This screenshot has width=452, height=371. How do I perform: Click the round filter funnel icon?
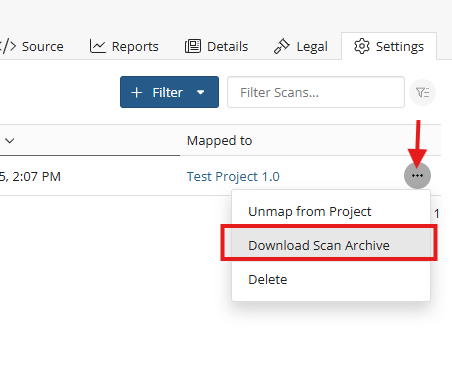422,92
